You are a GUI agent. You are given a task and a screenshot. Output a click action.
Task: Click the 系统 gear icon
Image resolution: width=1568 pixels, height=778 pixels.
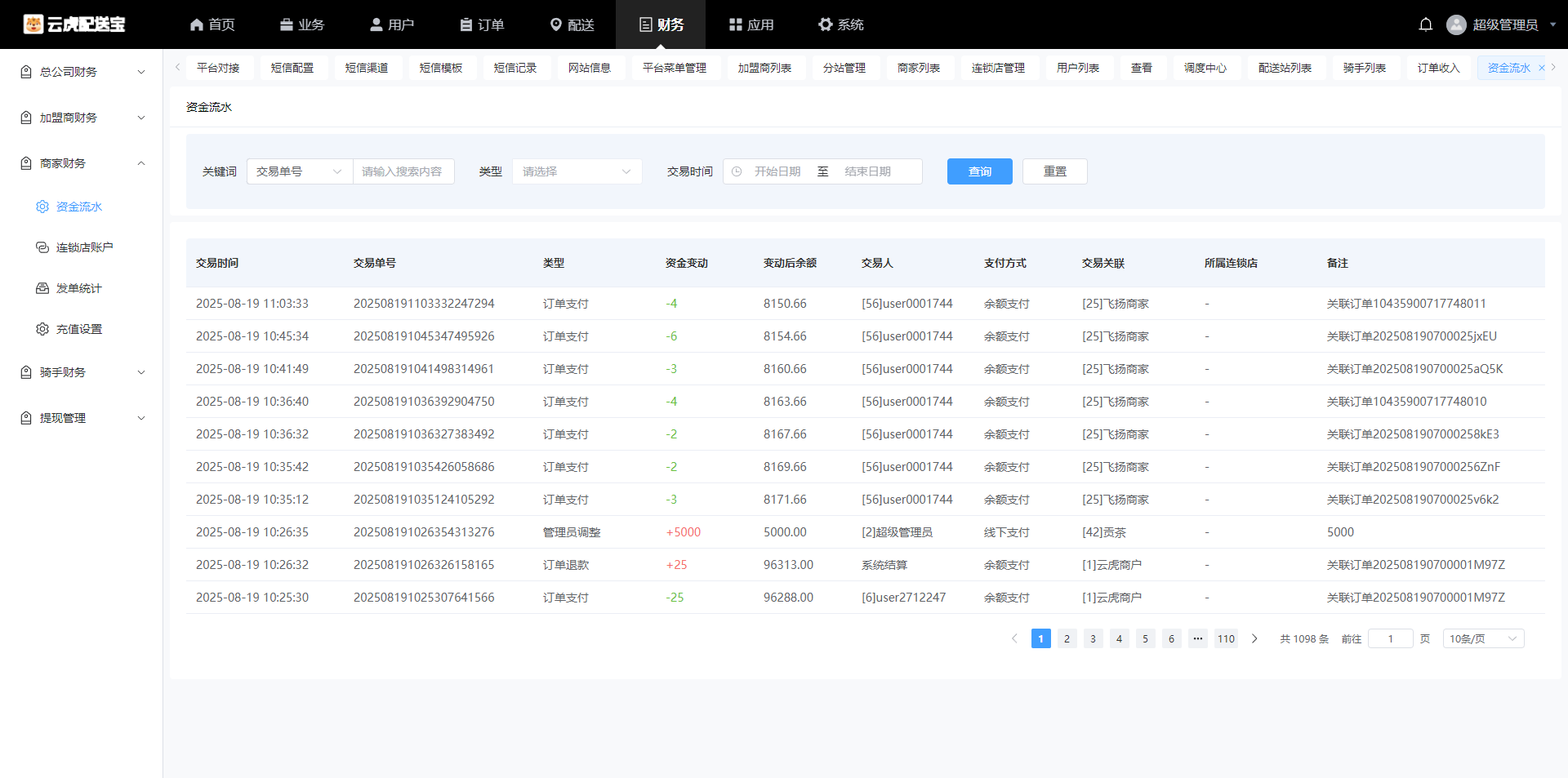pos(825,24)
